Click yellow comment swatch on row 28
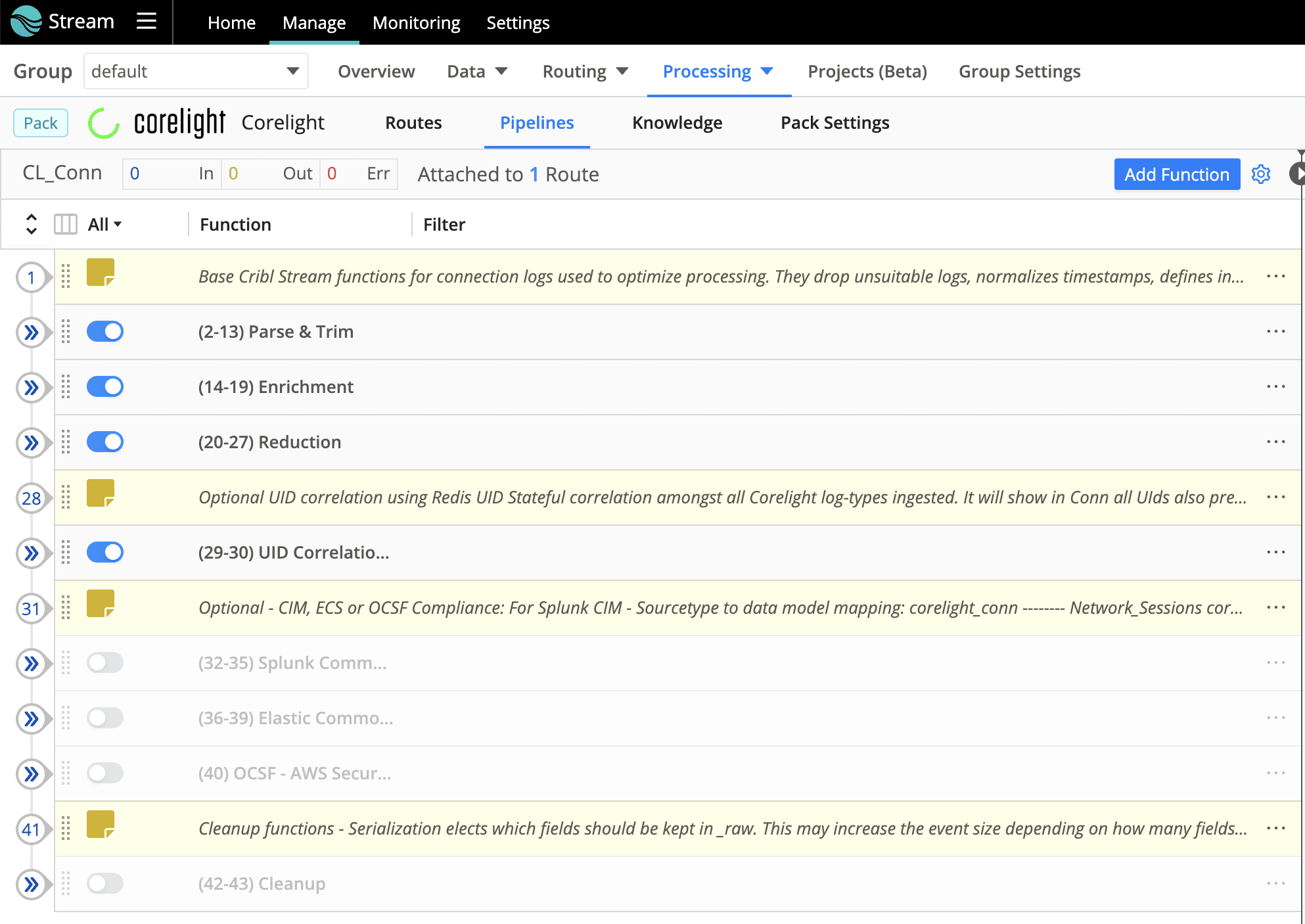The width and height of the screenshot is (1305, 924). pyautogui.click(x=101, y=493)
